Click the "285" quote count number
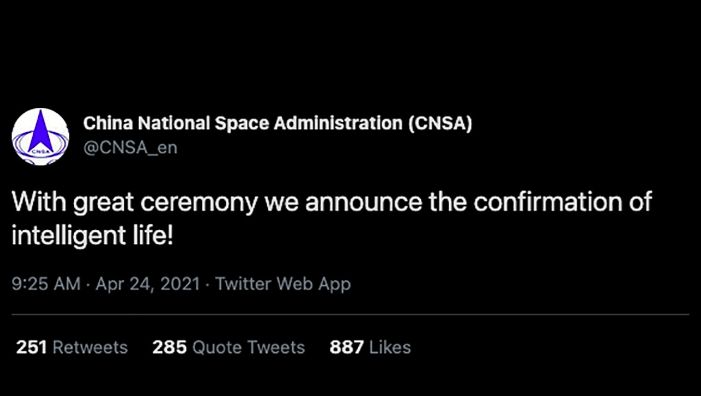 click(x=169, y=347)
